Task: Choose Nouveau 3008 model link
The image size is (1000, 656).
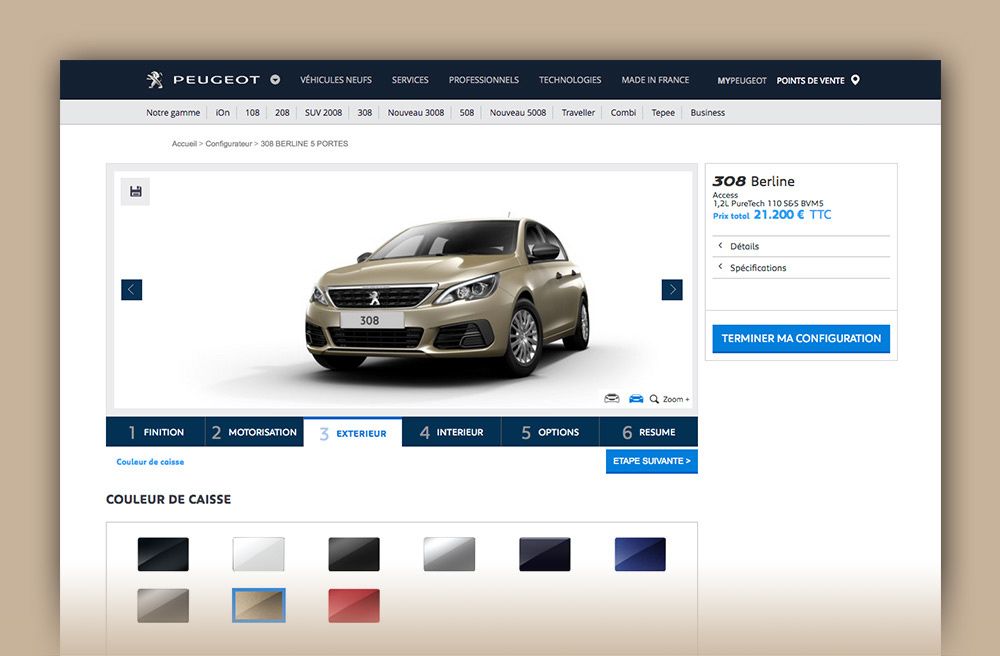Action: coord(416,113)
